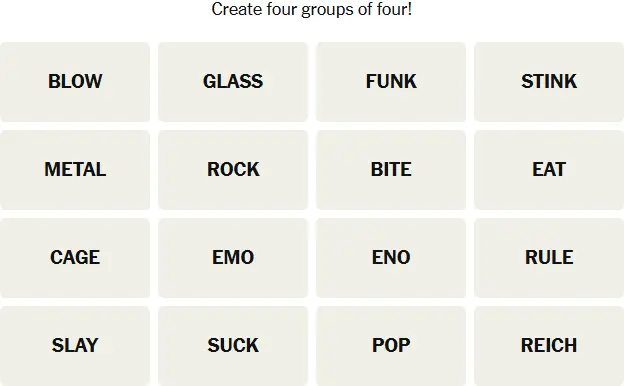This screenshot has width=624, height=386.
Task: Select the BLOW word tile
Action: [x=75, y=82]
